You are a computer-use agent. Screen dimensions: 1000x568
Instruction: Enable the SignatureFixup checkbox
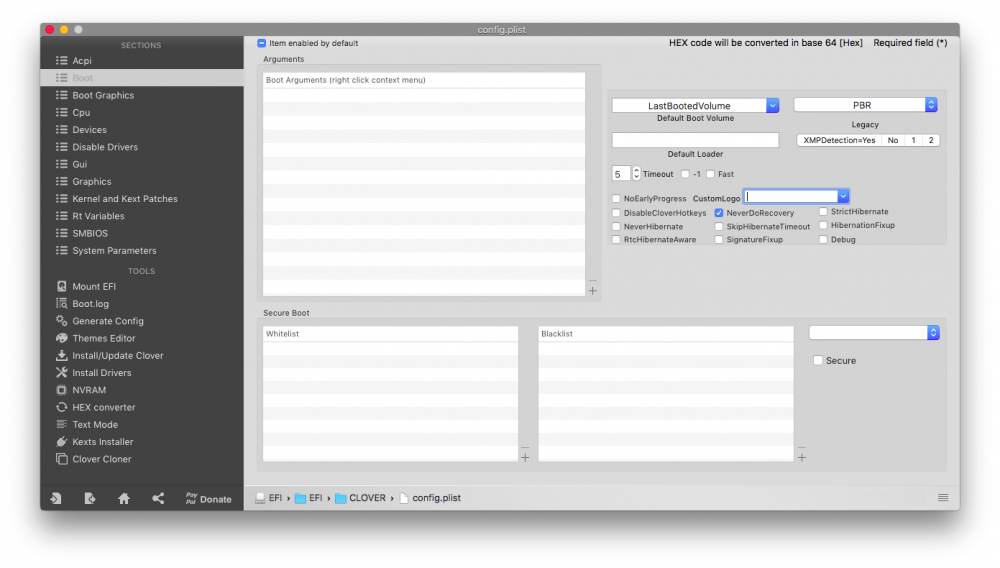coord(719,240)
